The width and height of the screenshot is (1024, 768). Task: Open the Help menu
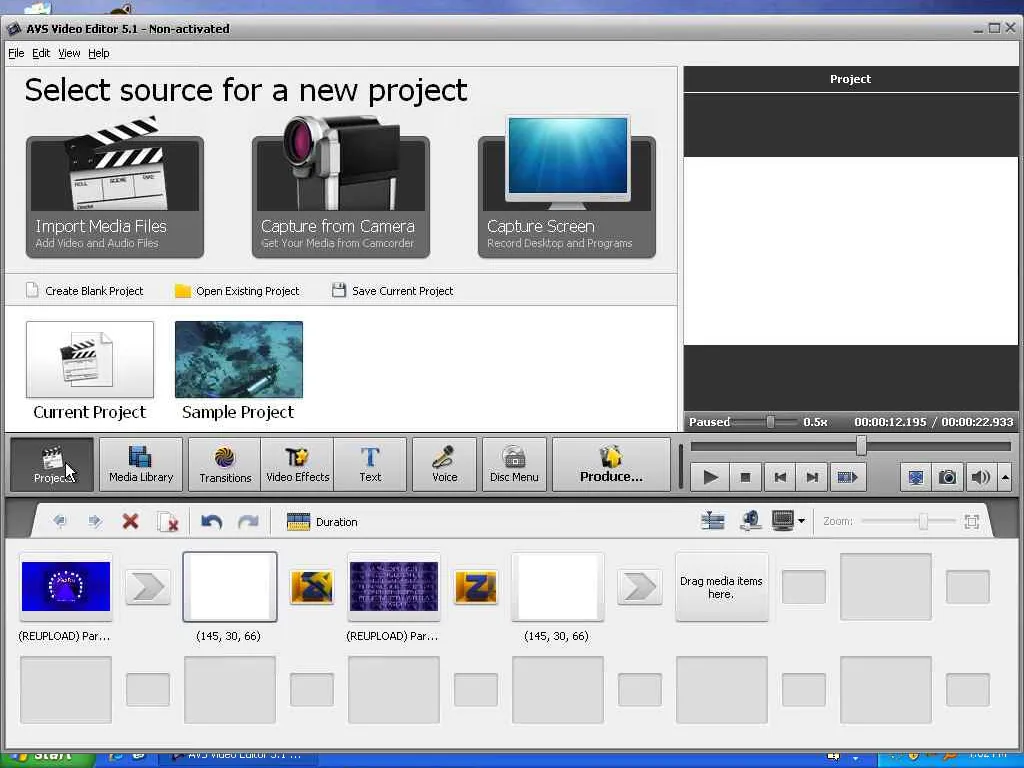(x=99, y=54)
